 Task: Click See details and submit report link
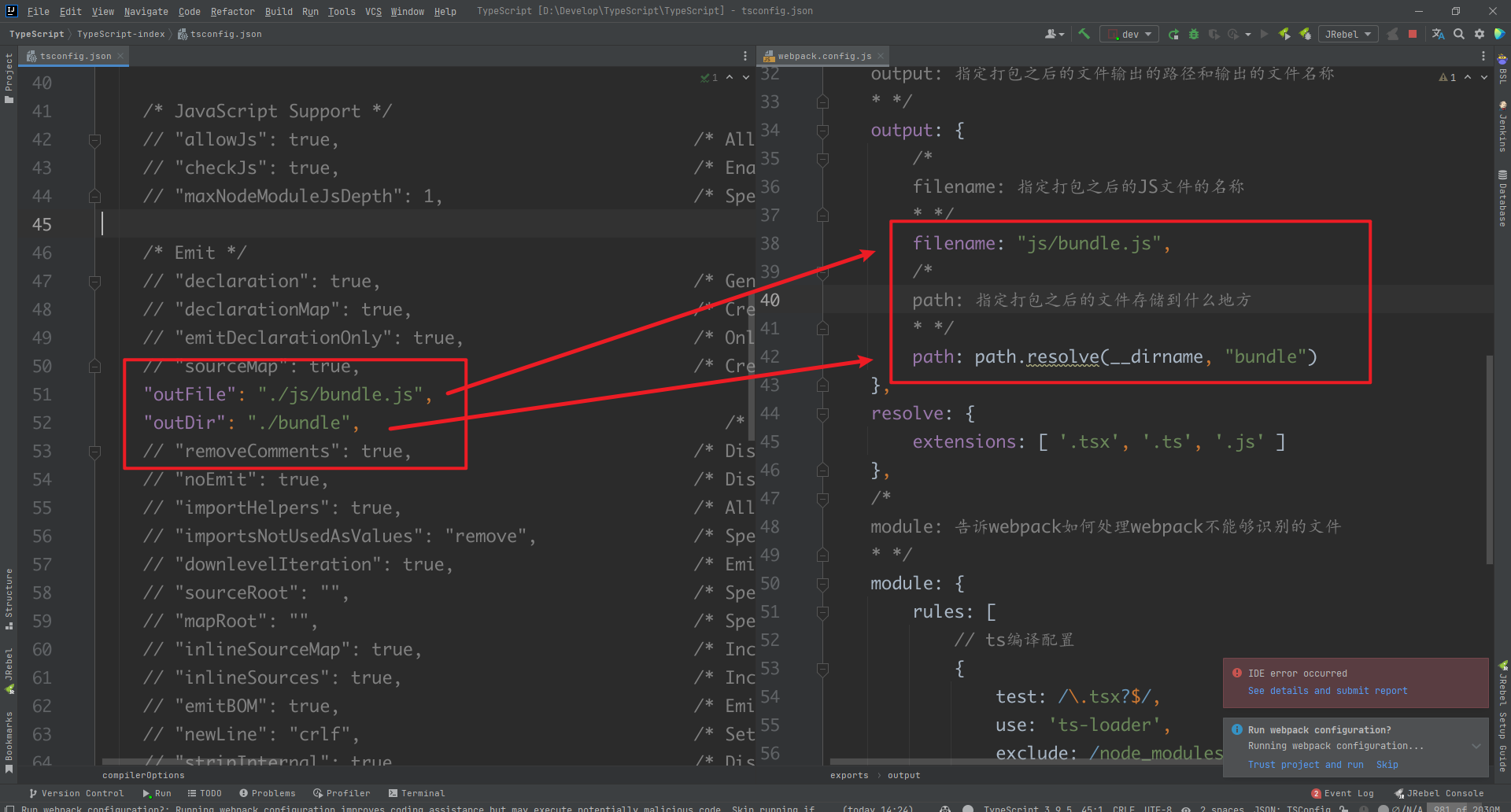1328,691
